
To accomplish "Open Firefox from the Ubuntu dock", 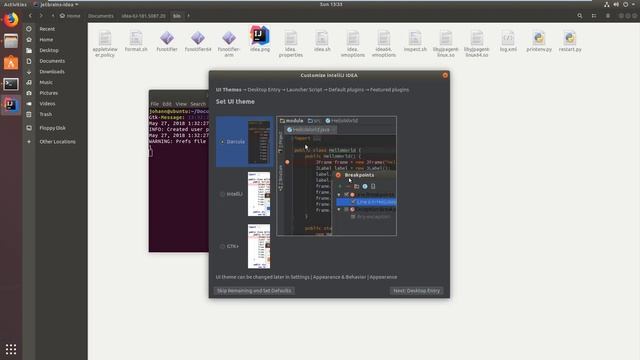I will tap(11, 20).
